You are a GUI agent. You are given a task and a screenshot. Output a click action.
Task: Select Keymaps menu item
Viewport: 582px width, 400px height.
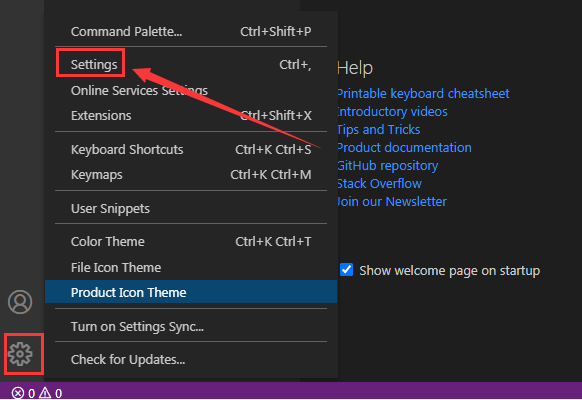(x=191, y=174)
